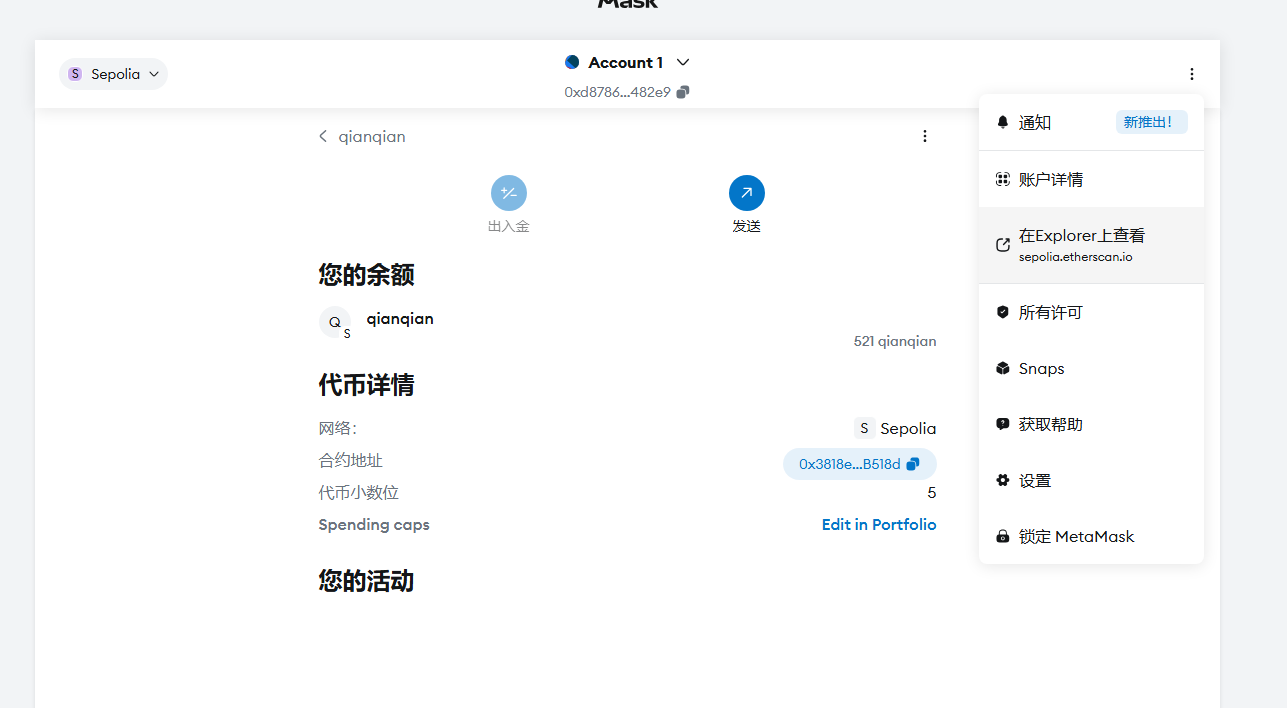Click the bell icon beside 通知
The image size is (1287, 708).
1003,123
